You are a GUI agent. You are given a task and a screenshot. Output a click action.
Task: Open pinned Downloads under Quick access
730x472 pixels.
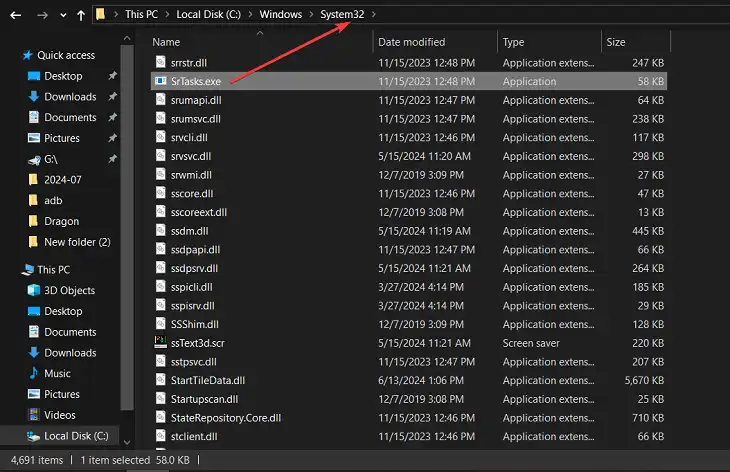coord(70,97)
